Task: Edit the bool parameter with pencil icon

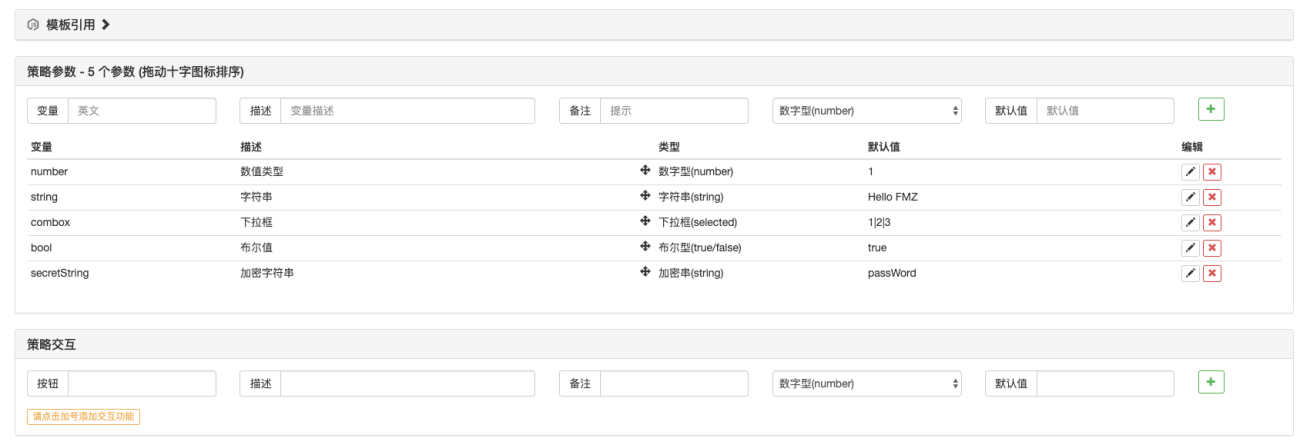Action: [x=1190, y=248]
